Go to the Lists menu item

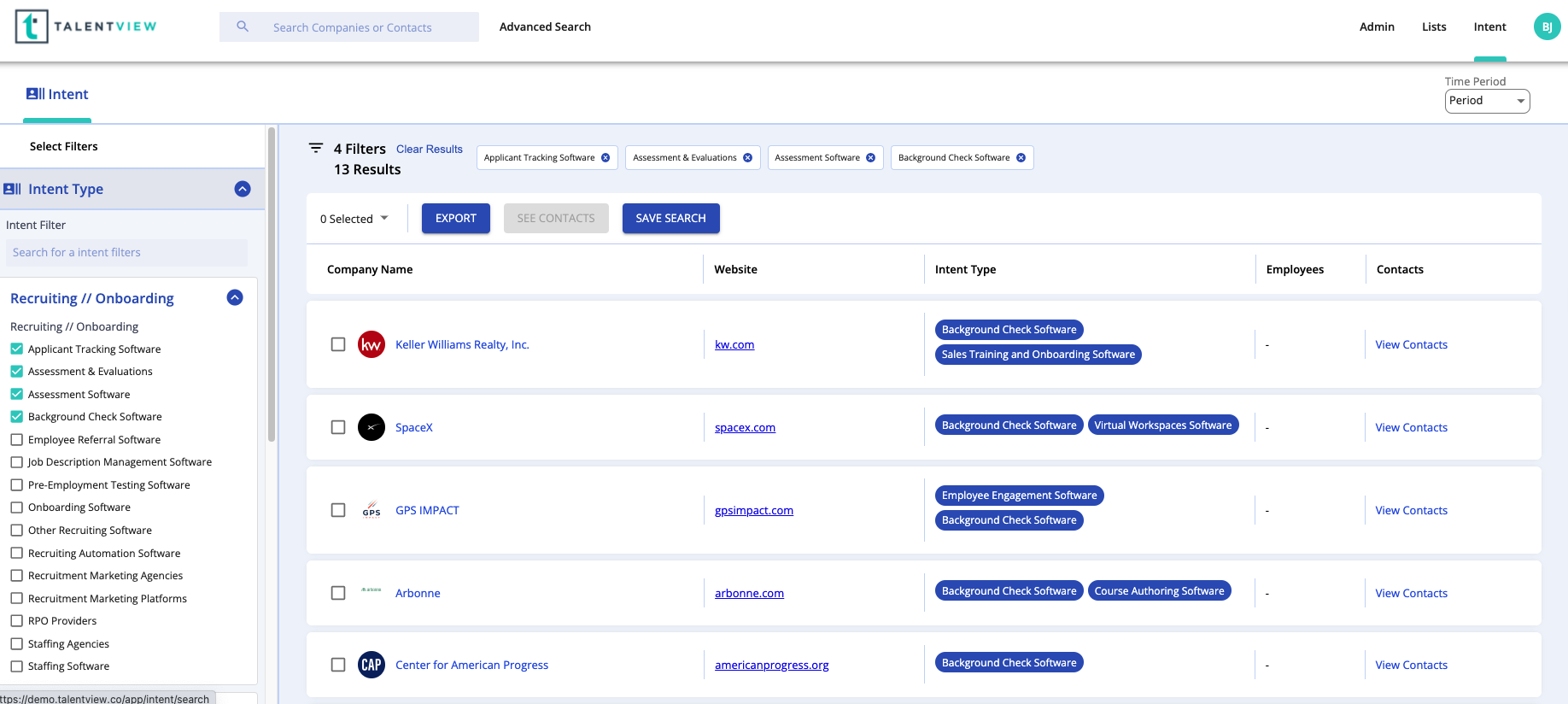[x=1434, y=26]
